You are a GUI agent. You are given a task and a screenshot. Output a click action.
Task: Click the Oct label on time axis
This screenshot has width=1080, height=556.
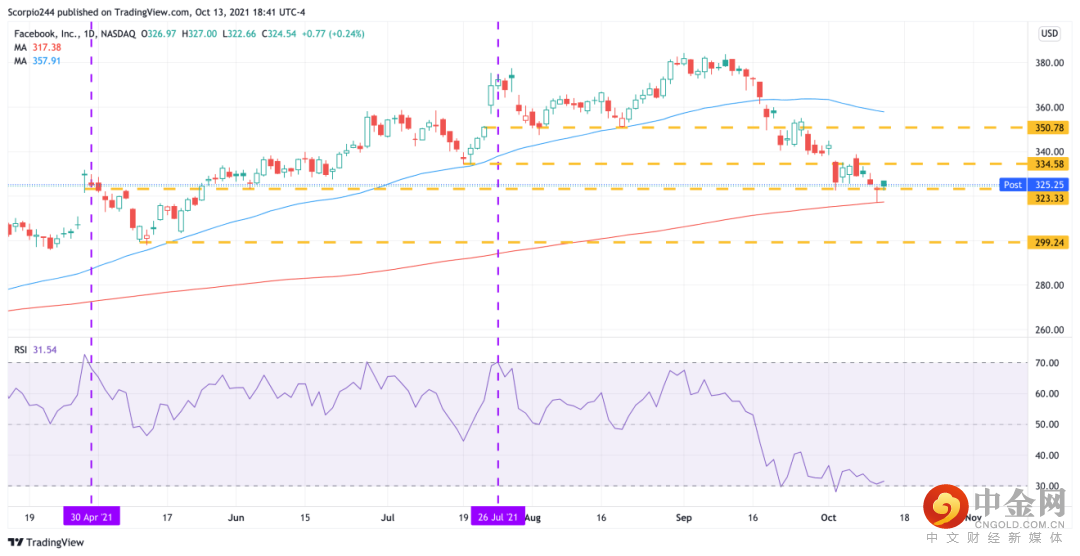tap(829, 517)
